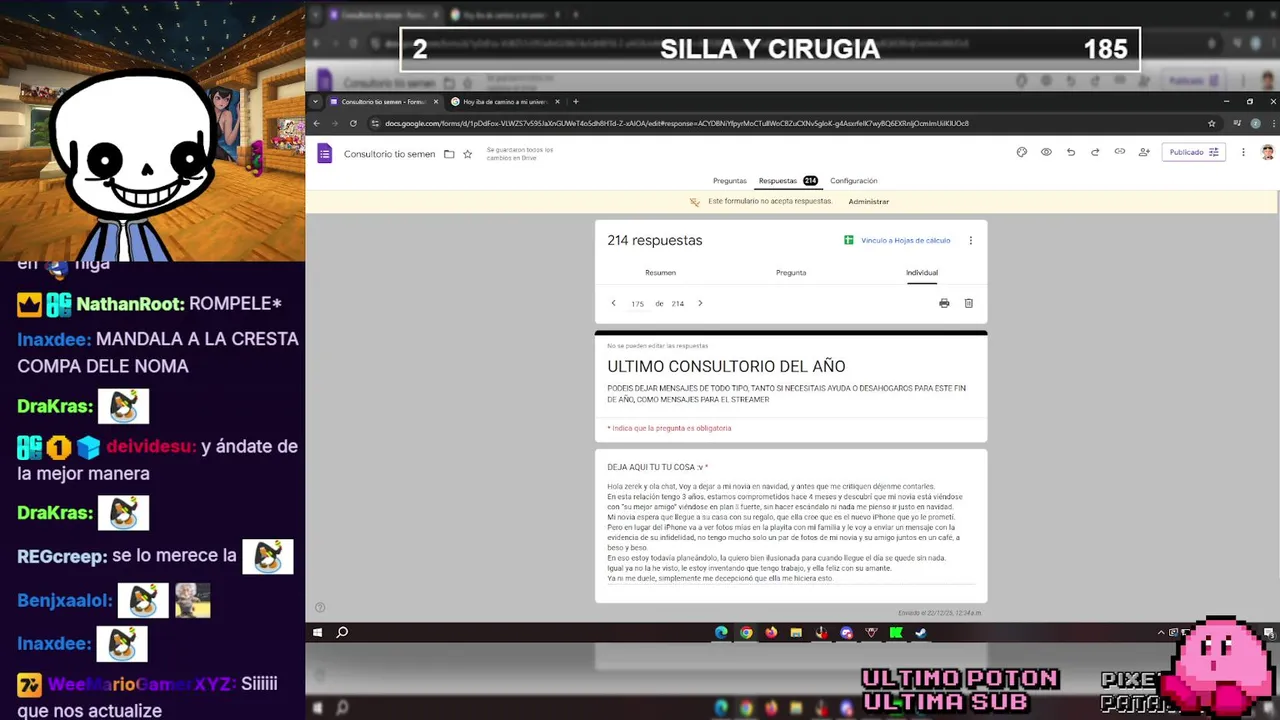Open Windows taskbar search

[342, 632]
